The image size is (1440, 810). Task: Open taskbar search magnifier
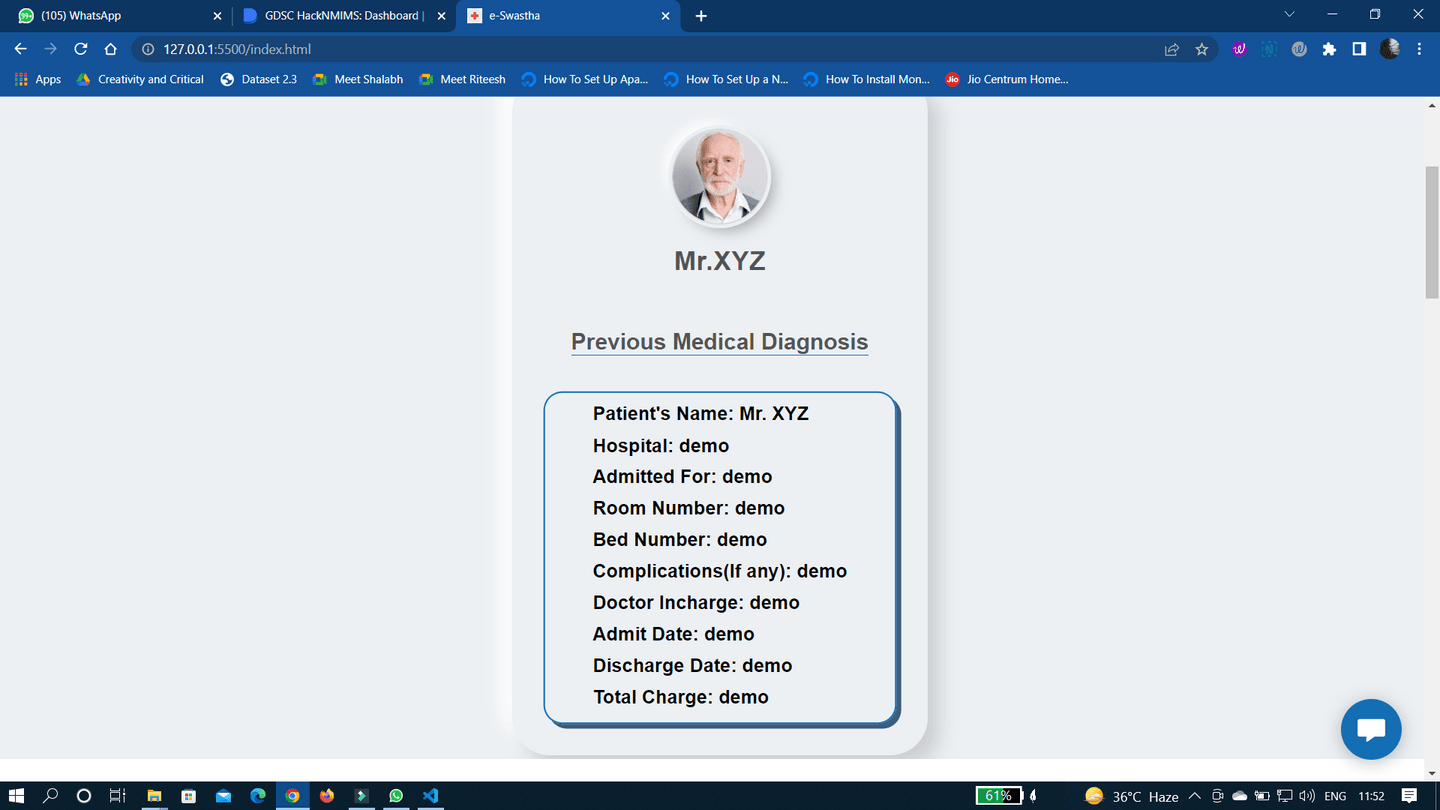50,796
